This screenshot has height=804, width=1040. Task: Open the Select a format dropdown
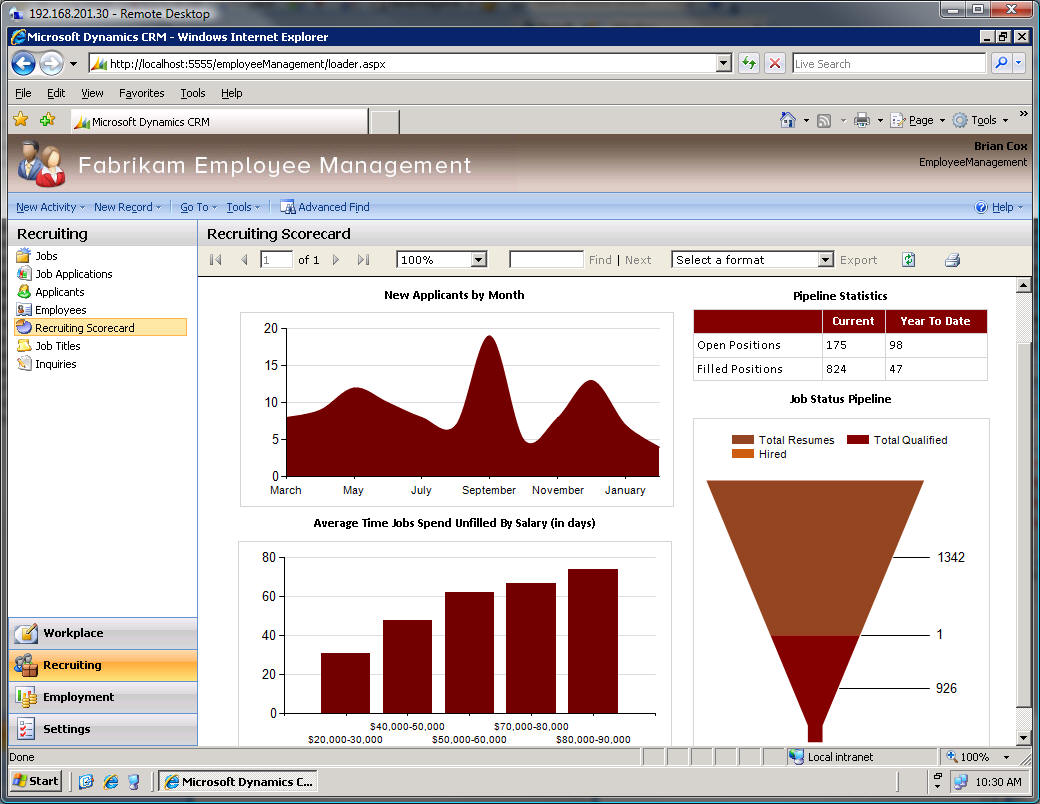(x=752, y=260)
